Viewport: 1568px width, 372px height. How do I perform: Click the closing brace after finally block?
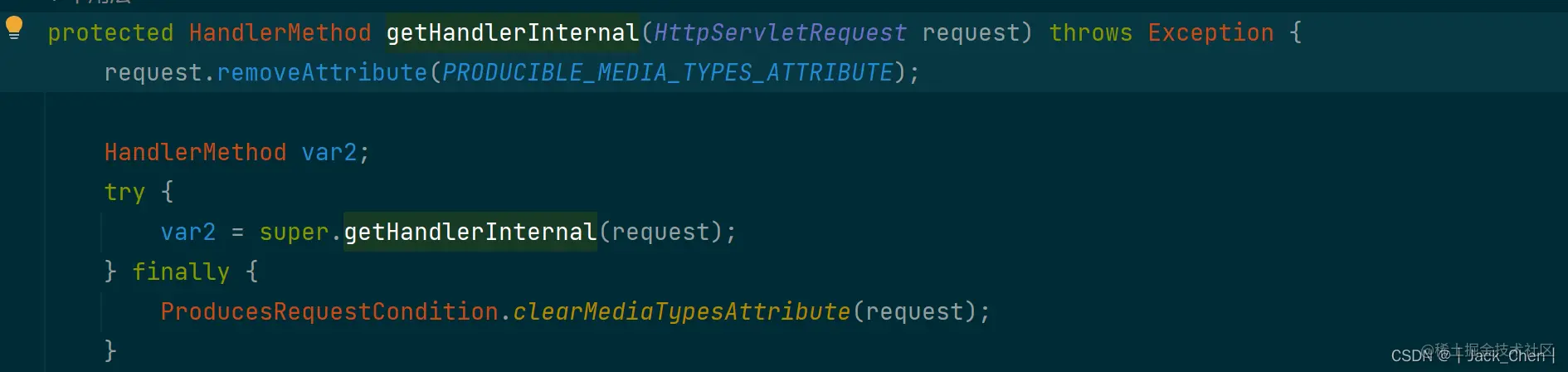[x=110, y=350]
